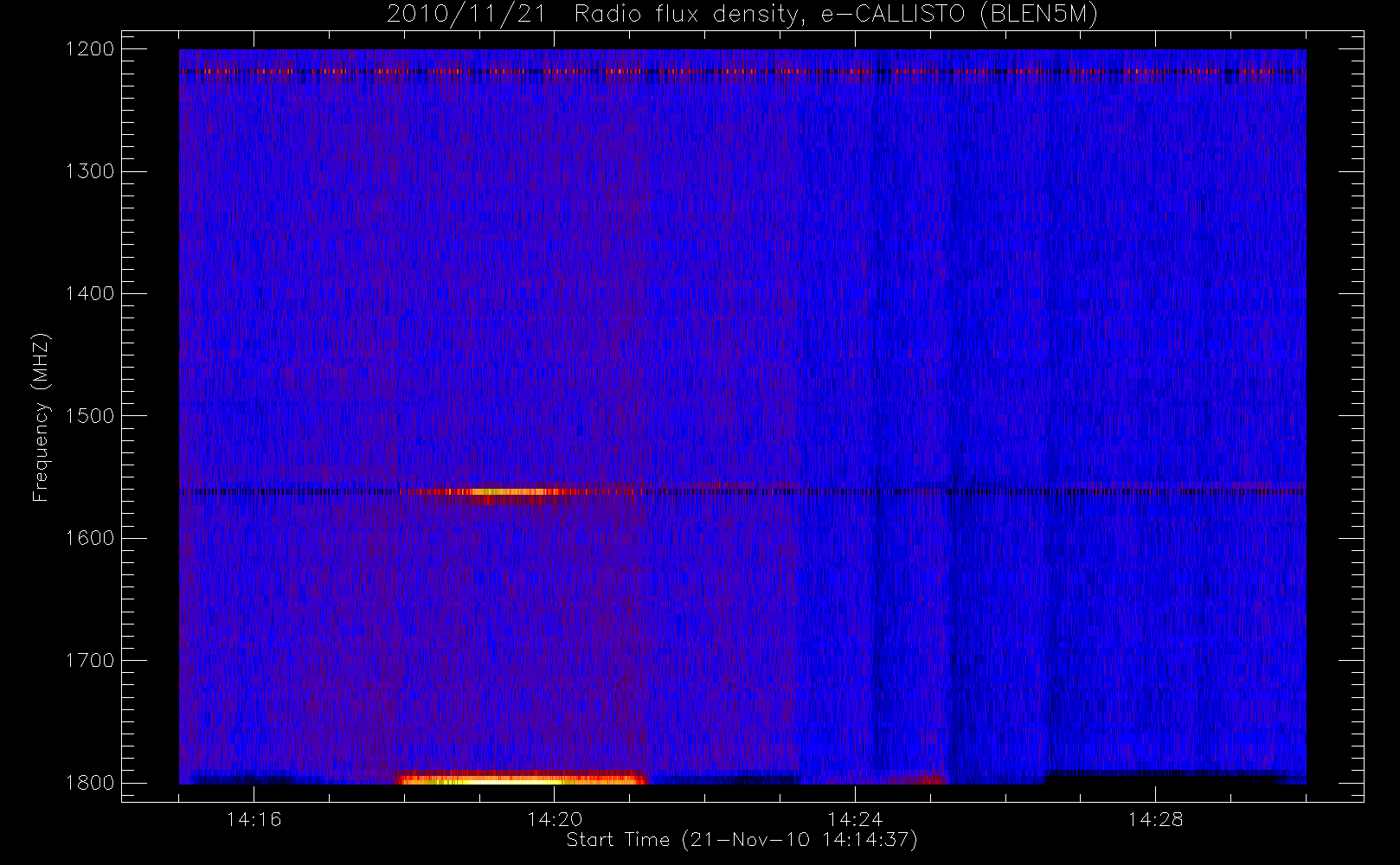
Task: Click the 1500 frequency tick label
Action: tap(90, 416)
